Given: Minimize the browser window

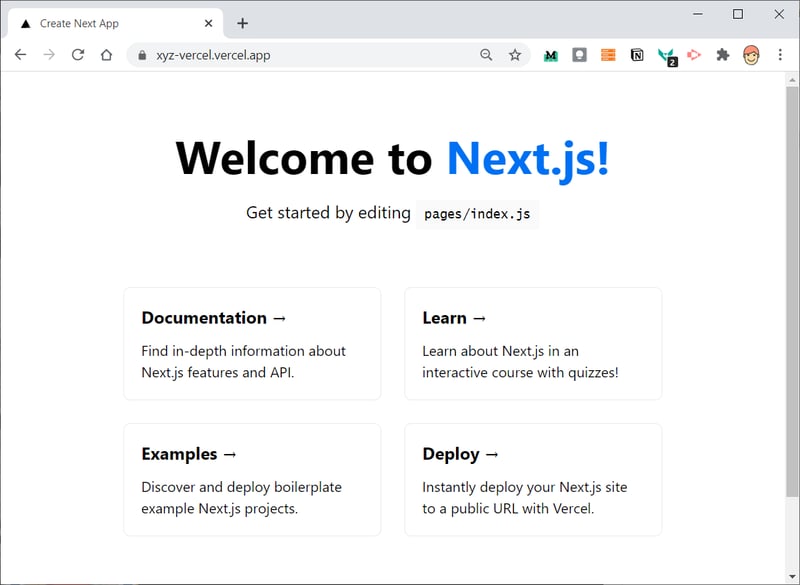Looking at the screenshot, I should 698,14.
